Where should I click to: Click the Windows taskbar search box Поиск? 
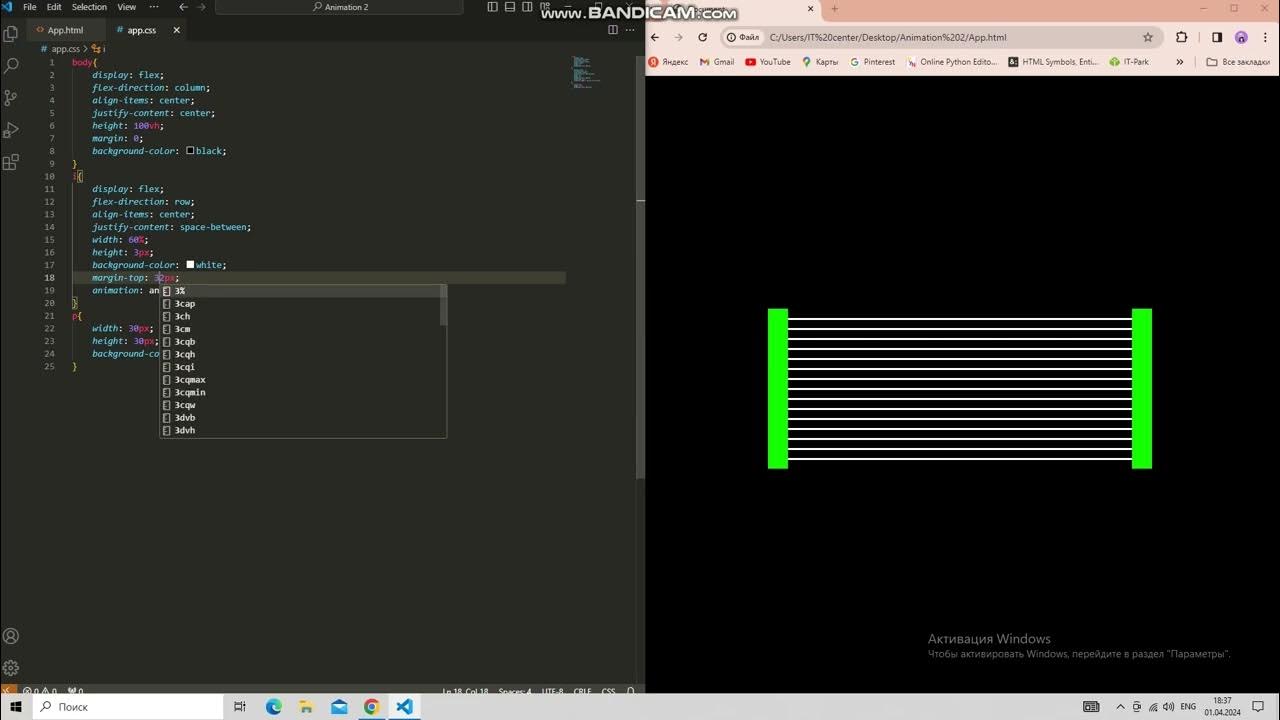tap(127, 707)
